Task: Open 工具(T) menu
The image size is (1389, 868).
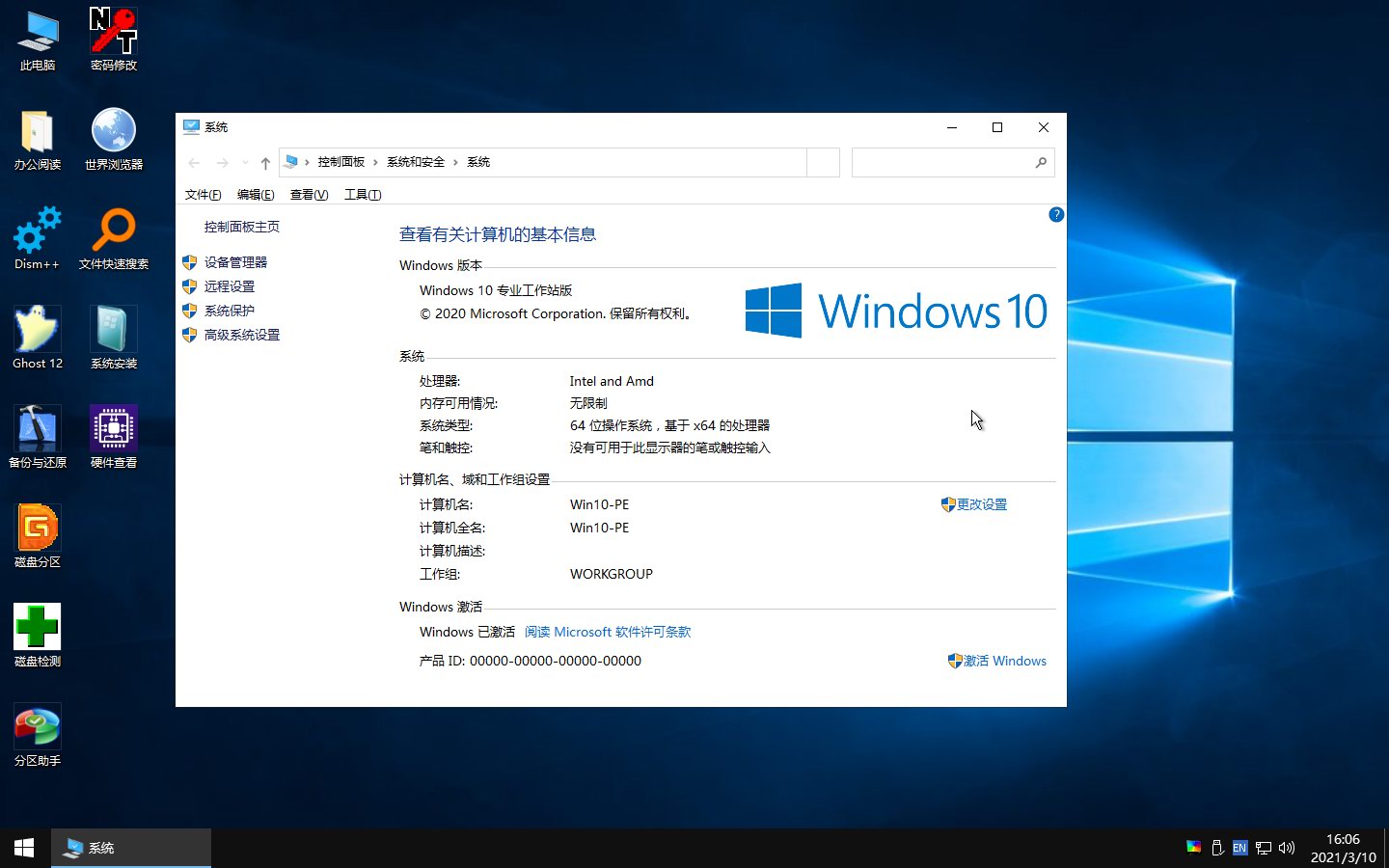Action: click(x=363, y=195)
